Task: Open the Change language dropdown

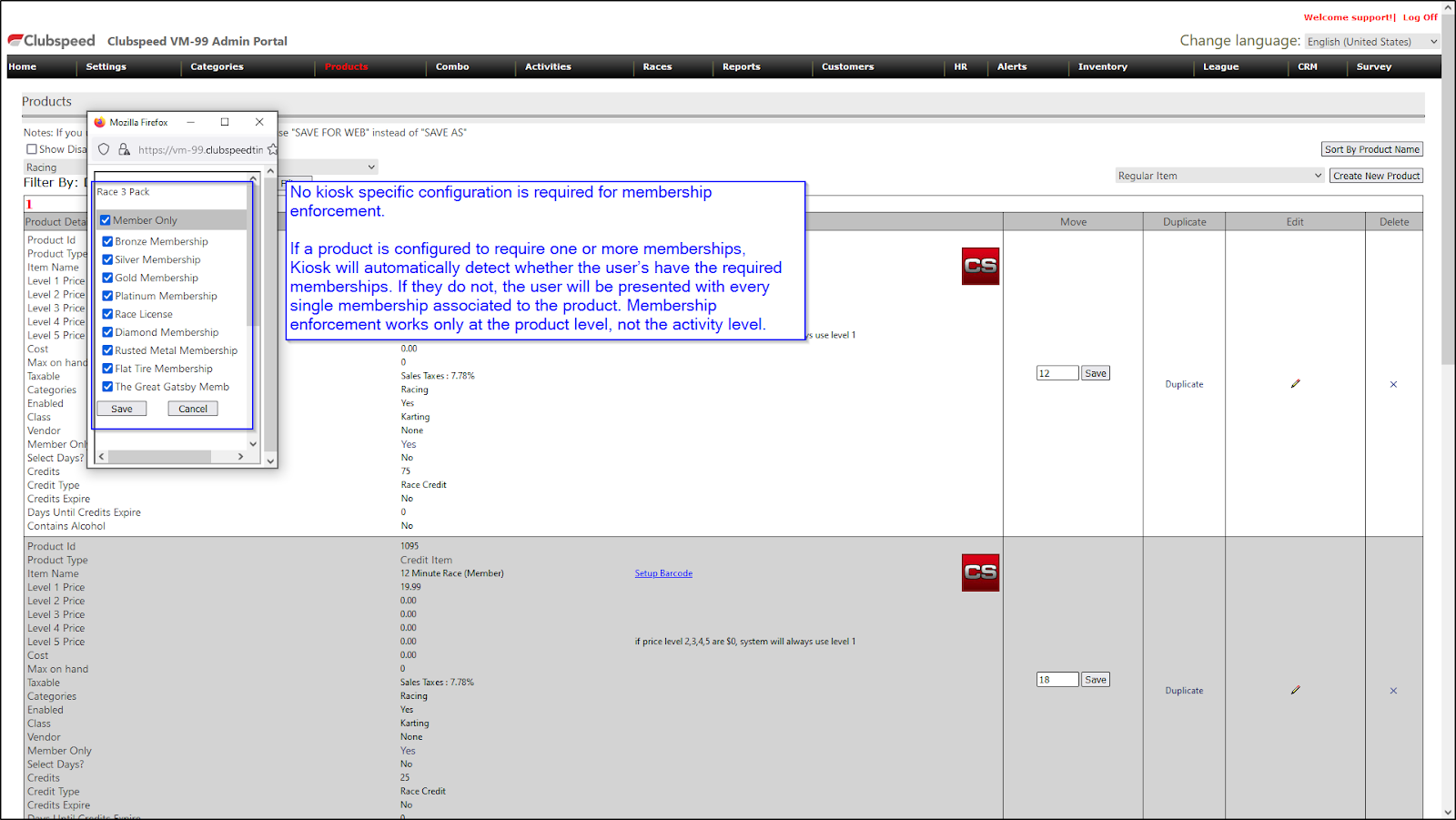Action: tap(1372, 42)
